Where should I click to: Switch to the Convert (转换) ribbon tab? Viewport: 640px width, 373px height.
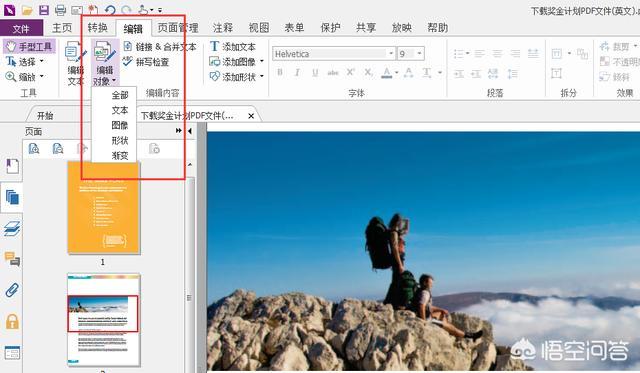pyautogui.click(x=98, y=28)
